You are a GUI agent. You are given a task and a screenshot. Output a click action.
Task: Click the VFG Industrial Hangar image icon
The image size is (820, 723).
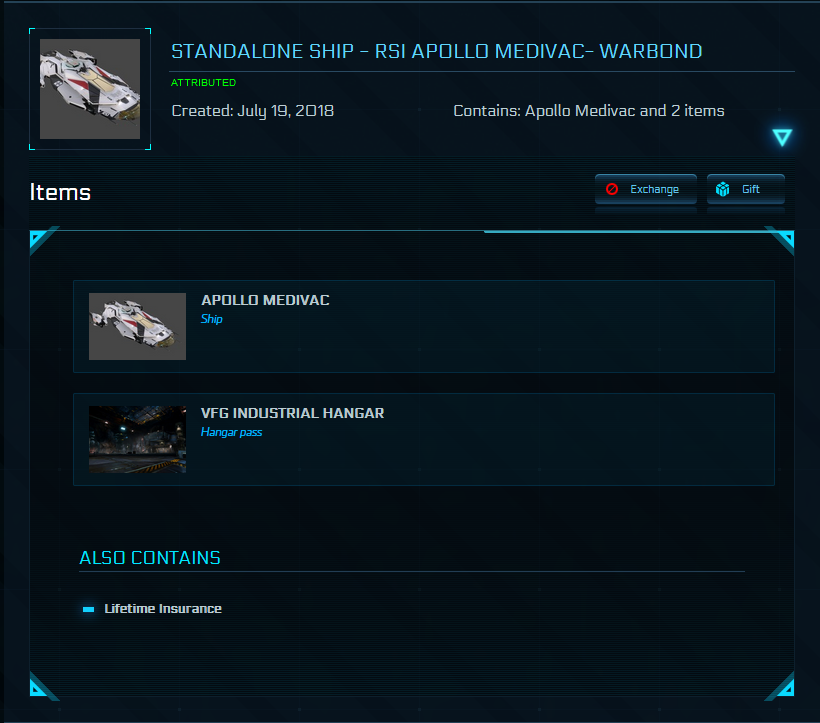pyautogui.click(x=137, y=440)
